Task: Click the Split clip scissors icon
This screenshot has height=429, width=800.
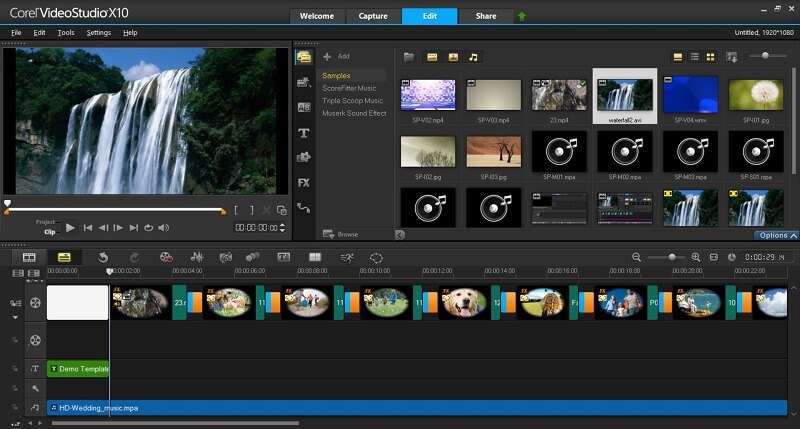Action: 266,210
